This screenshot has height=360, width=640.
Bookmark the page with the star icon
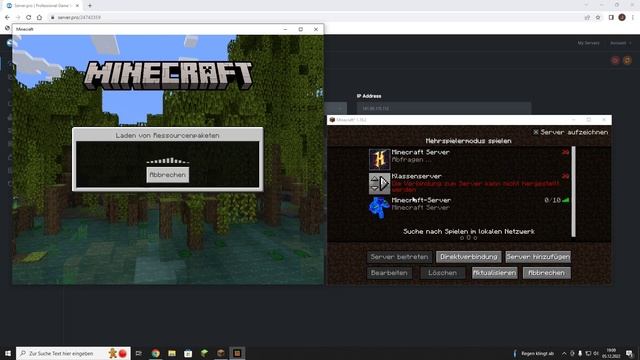598,18
